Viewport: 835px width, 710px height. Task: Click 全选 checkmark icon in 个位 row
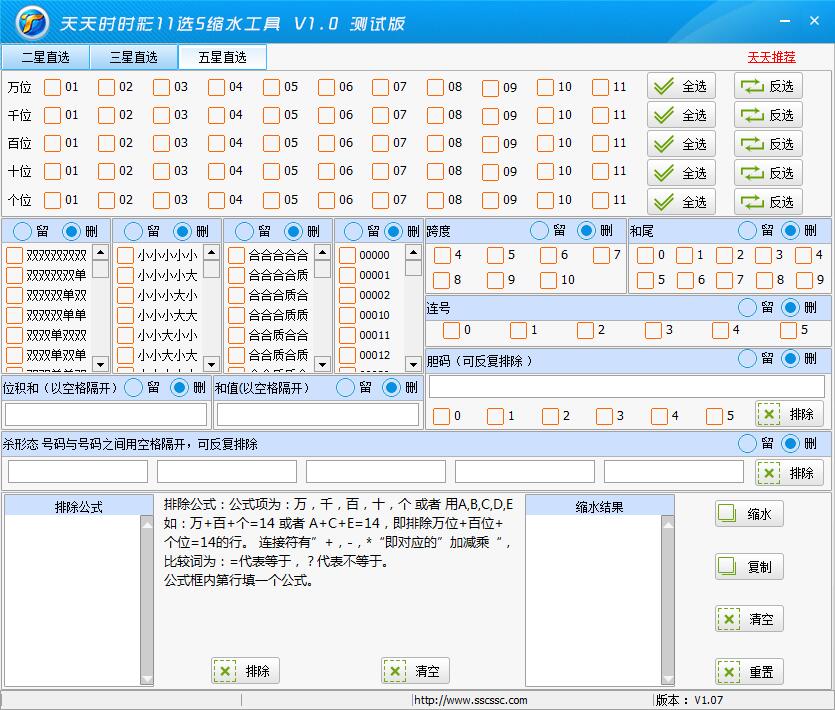[664, 202]
